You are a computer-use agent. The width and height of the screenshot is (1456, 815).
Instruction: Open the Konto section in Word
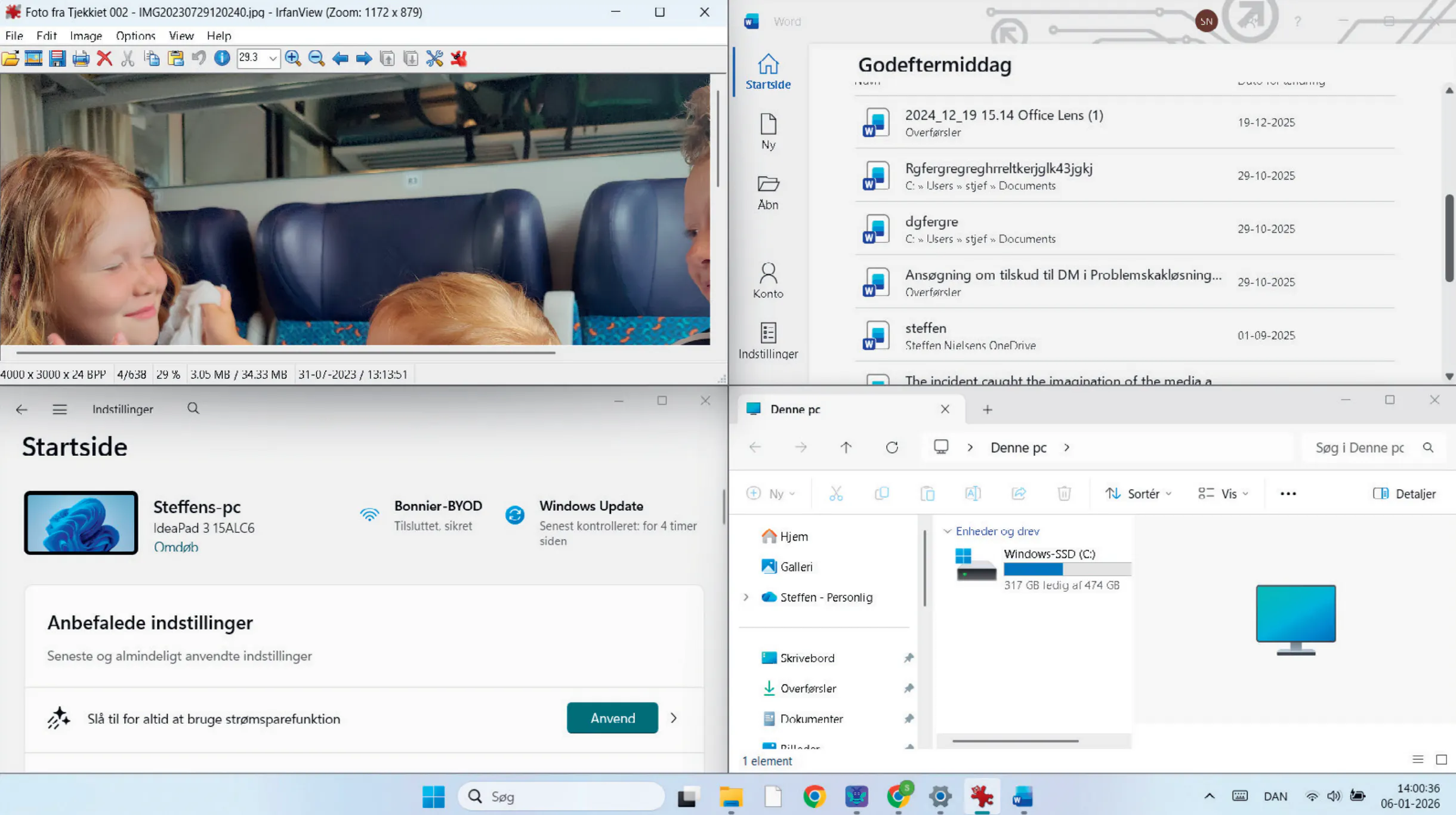(x=768, y=280)
